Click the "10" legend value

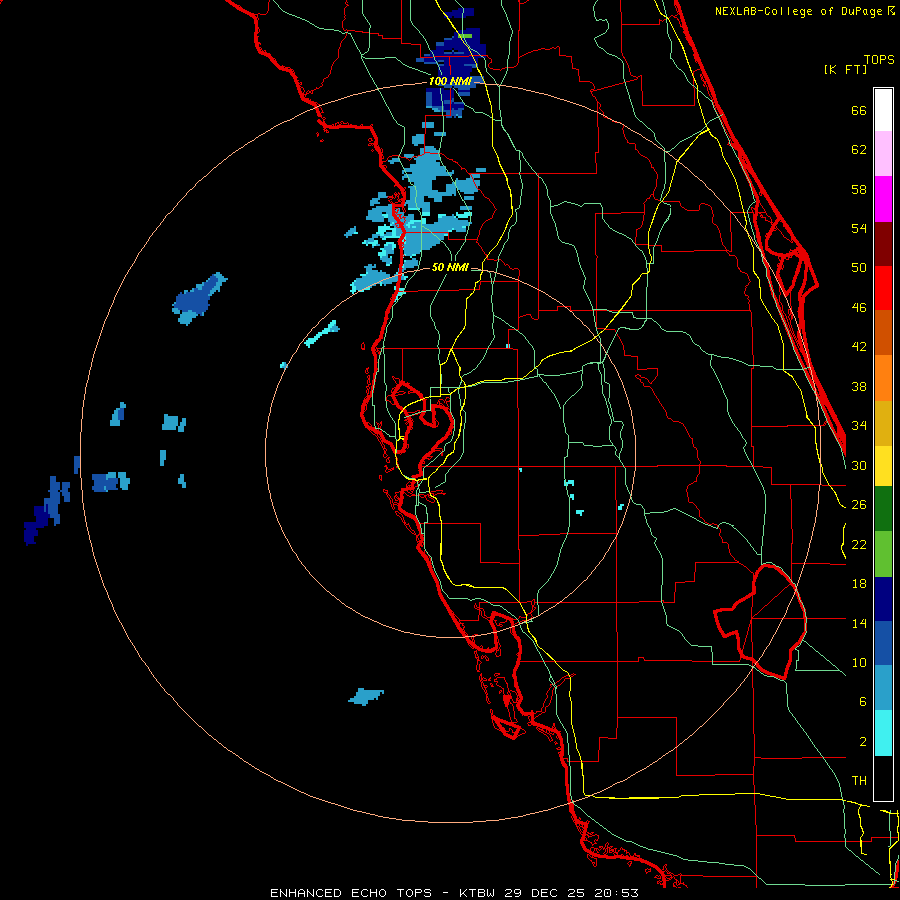pos(859,663)
